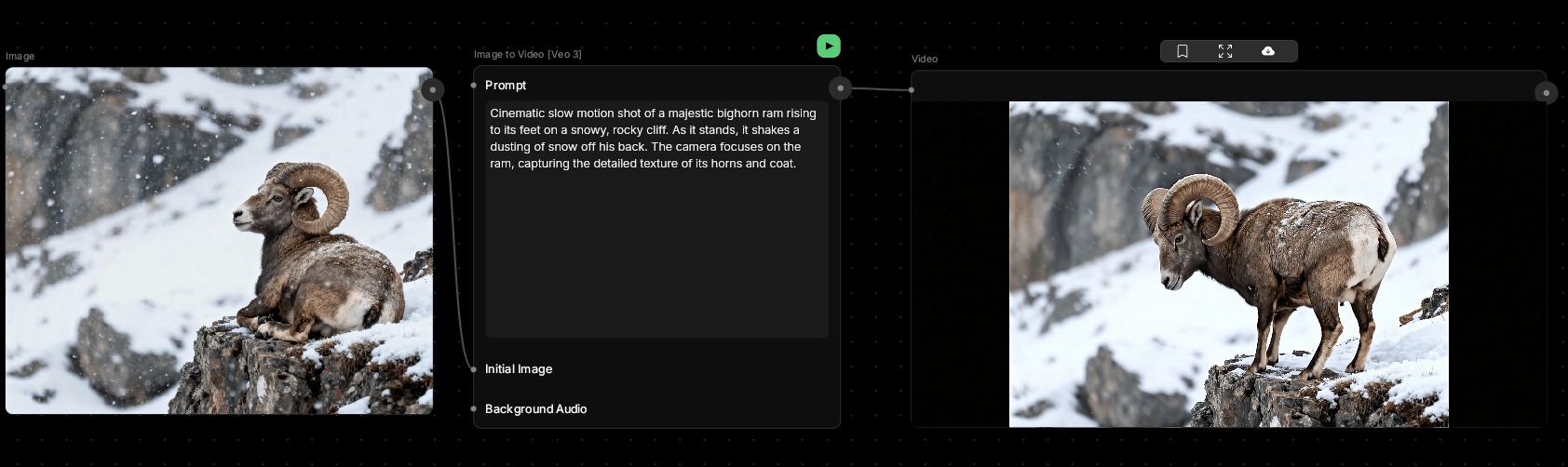The image size is (1568, 467).
Task: Click the generated standing ram video preview
Action: (x=1229, y=264)
